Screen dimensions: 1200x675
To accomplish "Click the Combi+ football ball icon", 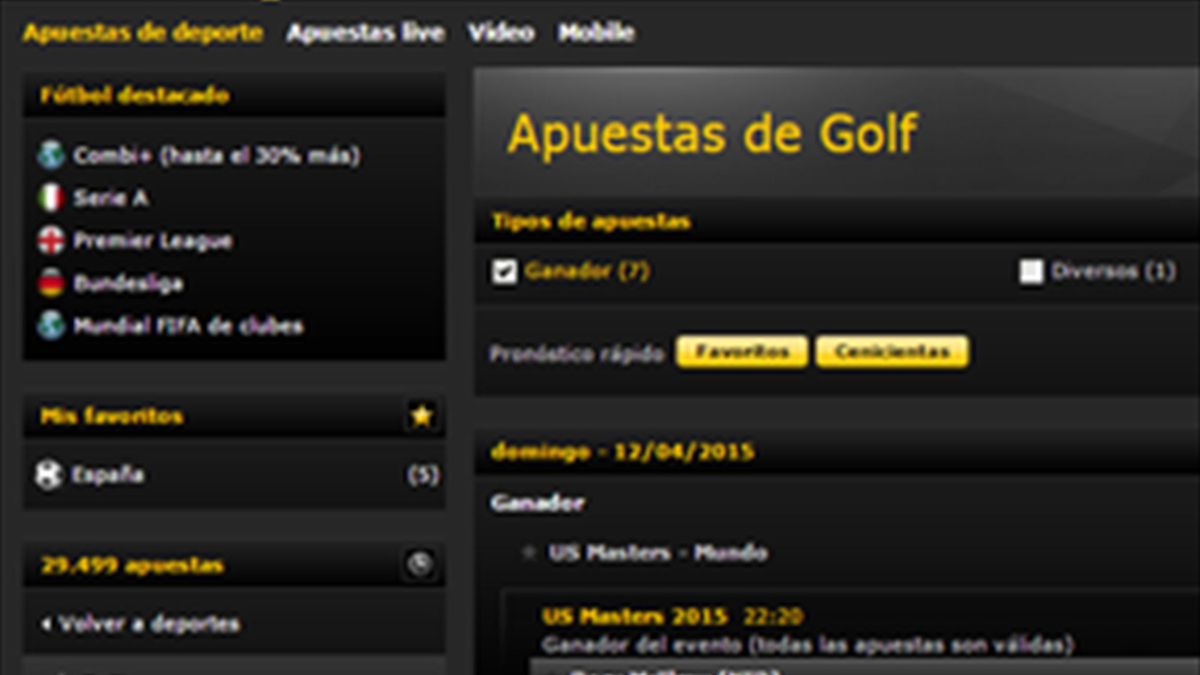I will (x=51, y=155).
